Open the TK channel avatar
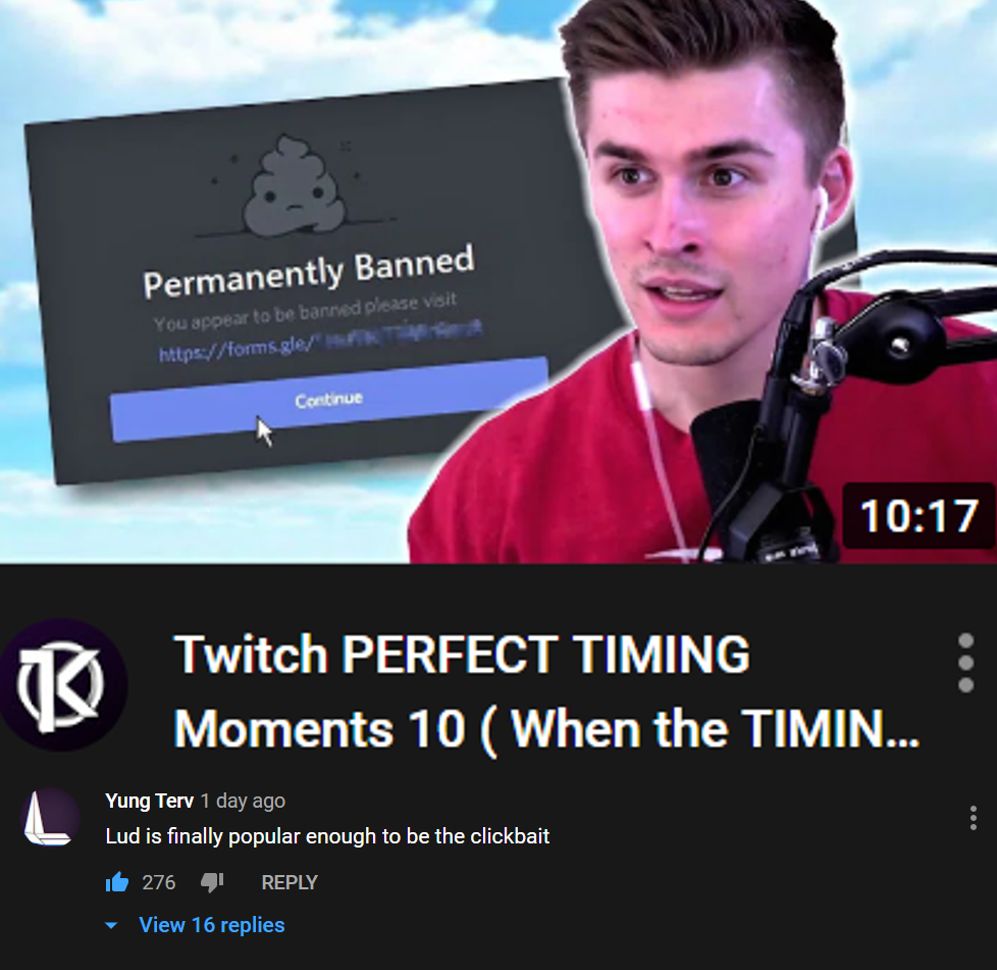 click(x=62, y=685)
